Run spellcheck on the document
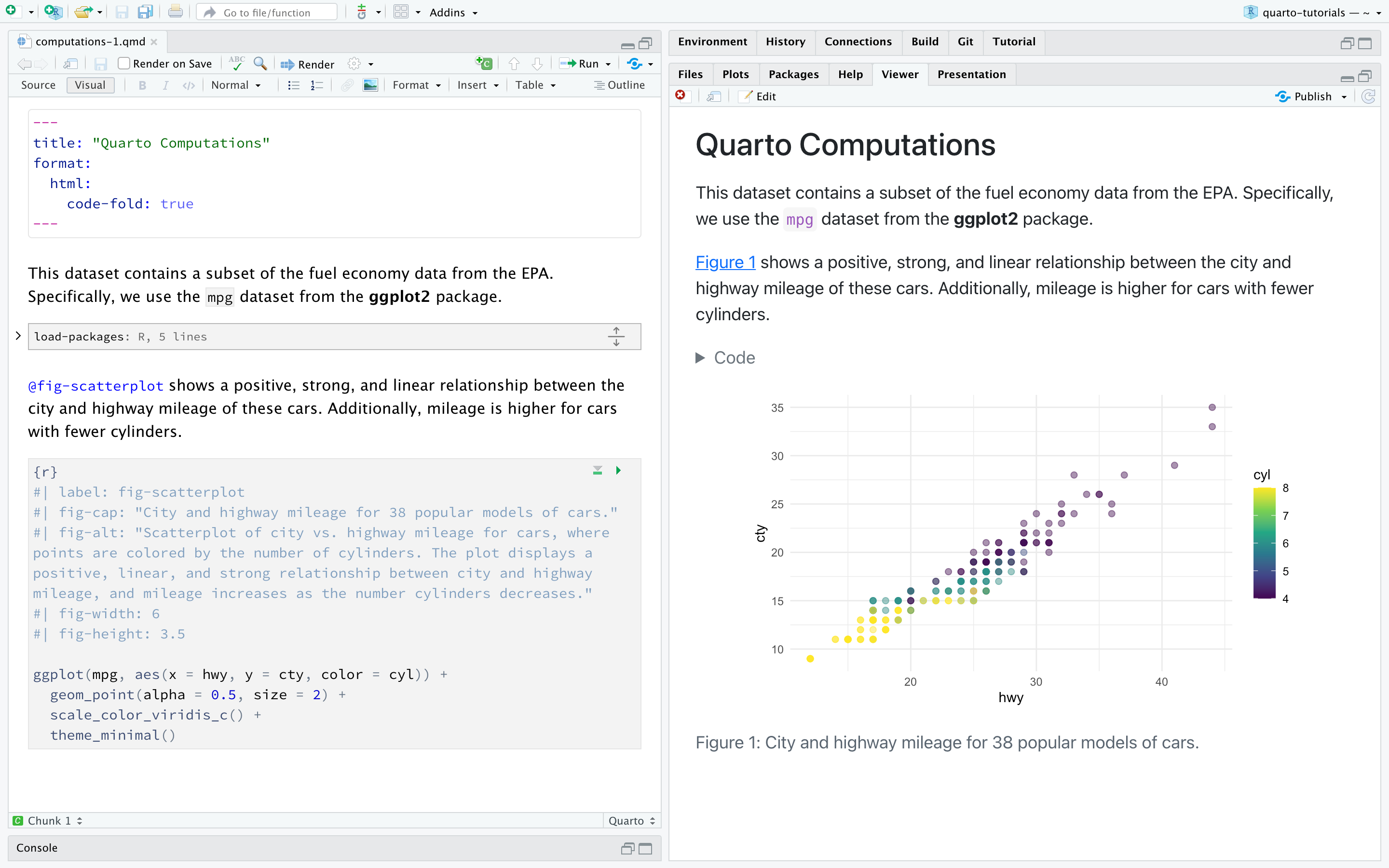Viewport: 1389px width, 868px height. (x=236, y=63)
